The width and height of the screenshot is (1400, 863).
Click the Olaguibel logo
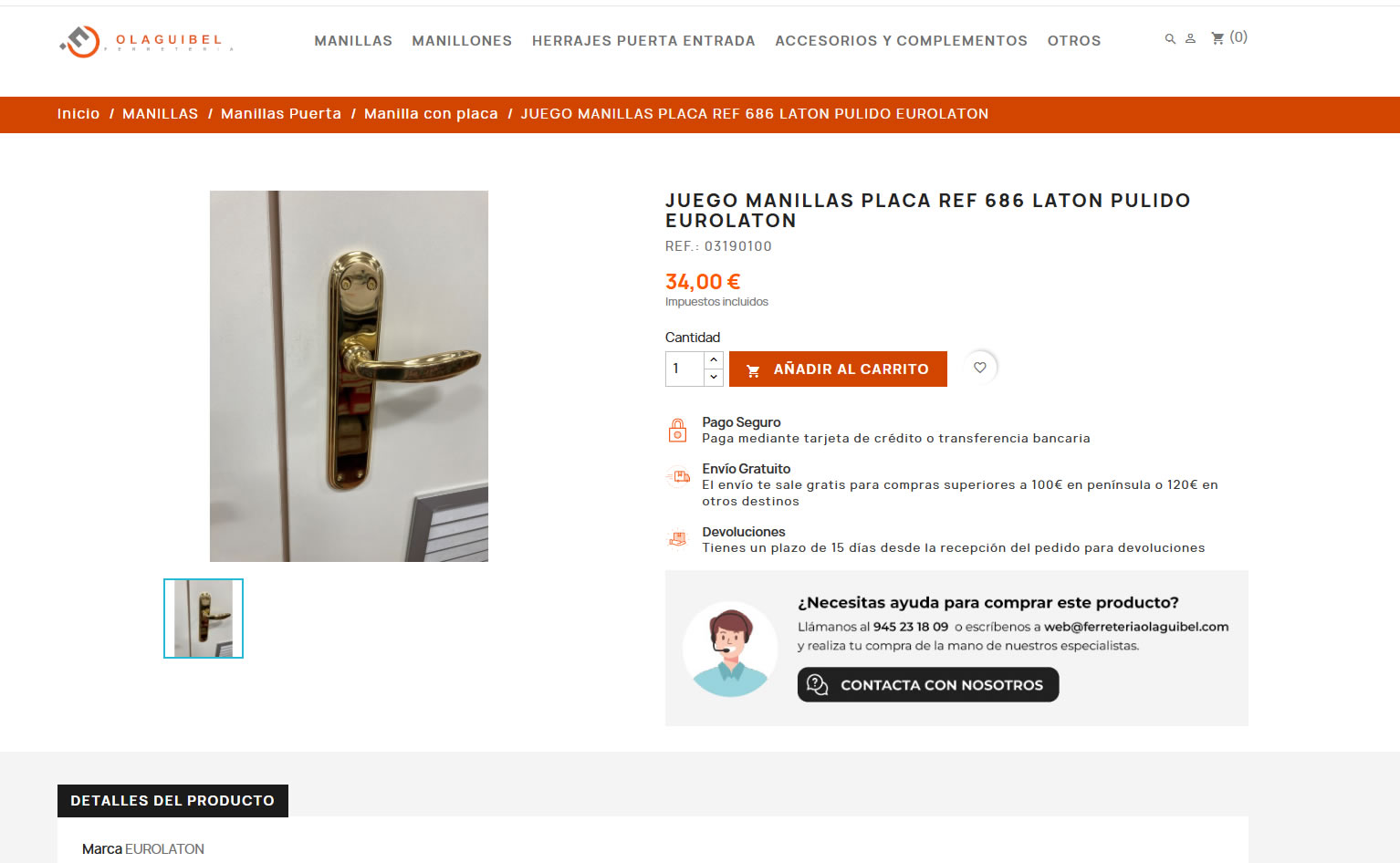click(x=147, y=41)
